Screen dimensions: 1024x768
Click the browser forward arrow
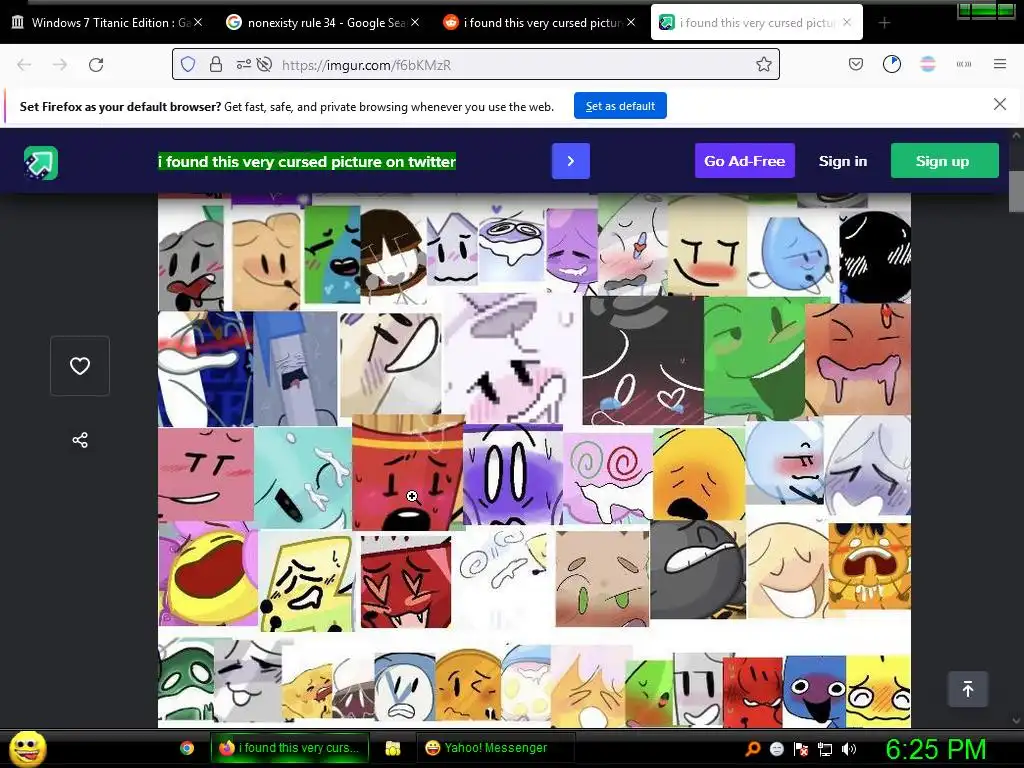pos(60,65)
